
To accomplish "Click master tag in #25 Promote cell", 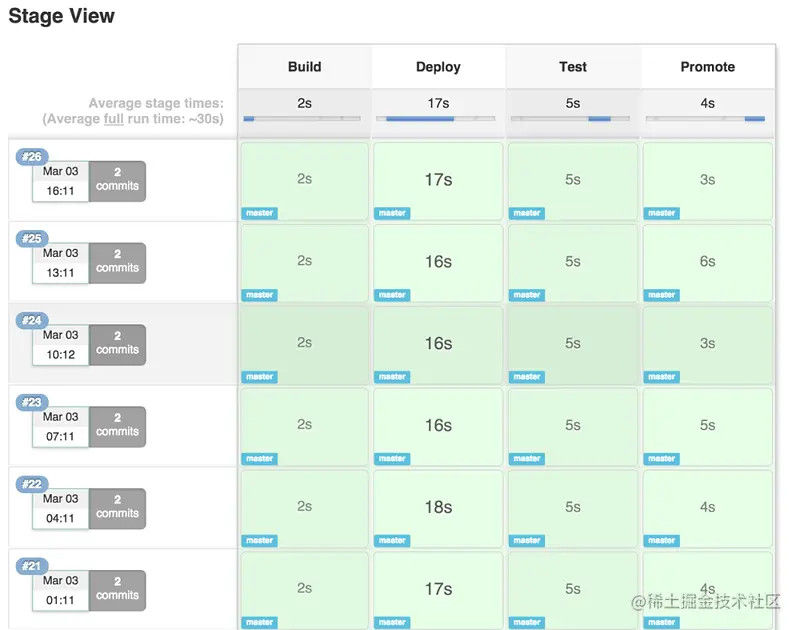I will [x=661, y=295].
